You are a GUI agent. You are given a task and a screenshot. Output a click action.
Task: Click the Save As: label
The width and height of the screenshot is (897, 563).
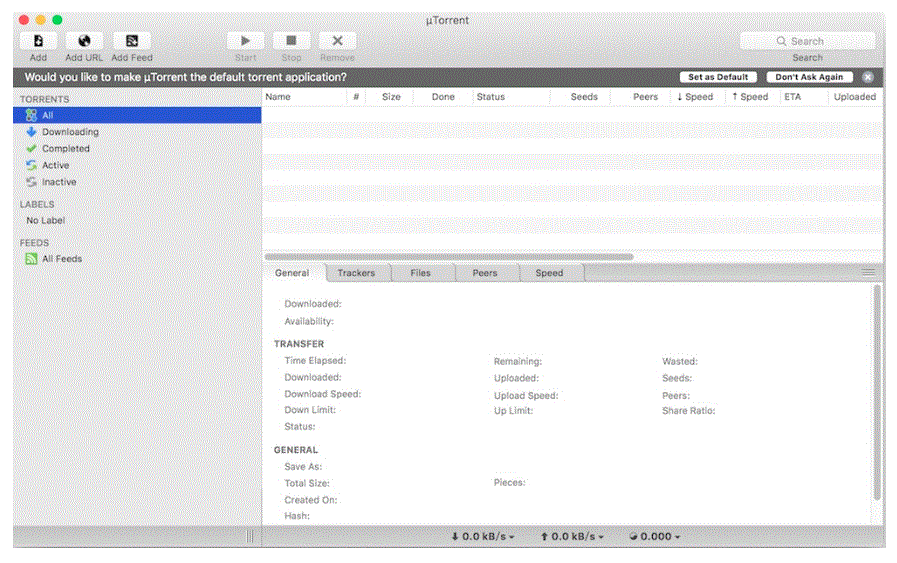(x=303, y=466)
